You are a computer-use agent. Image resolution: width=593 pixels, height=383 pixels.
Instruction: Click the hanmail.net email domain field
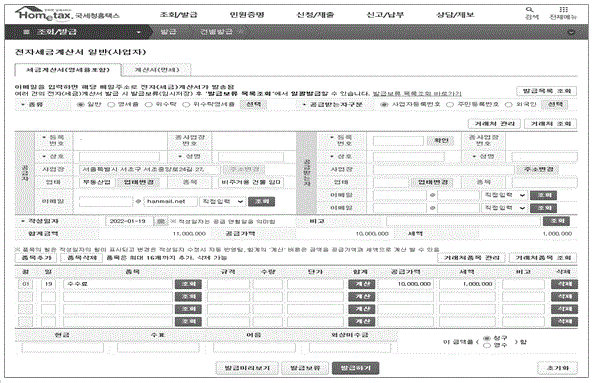171,202
